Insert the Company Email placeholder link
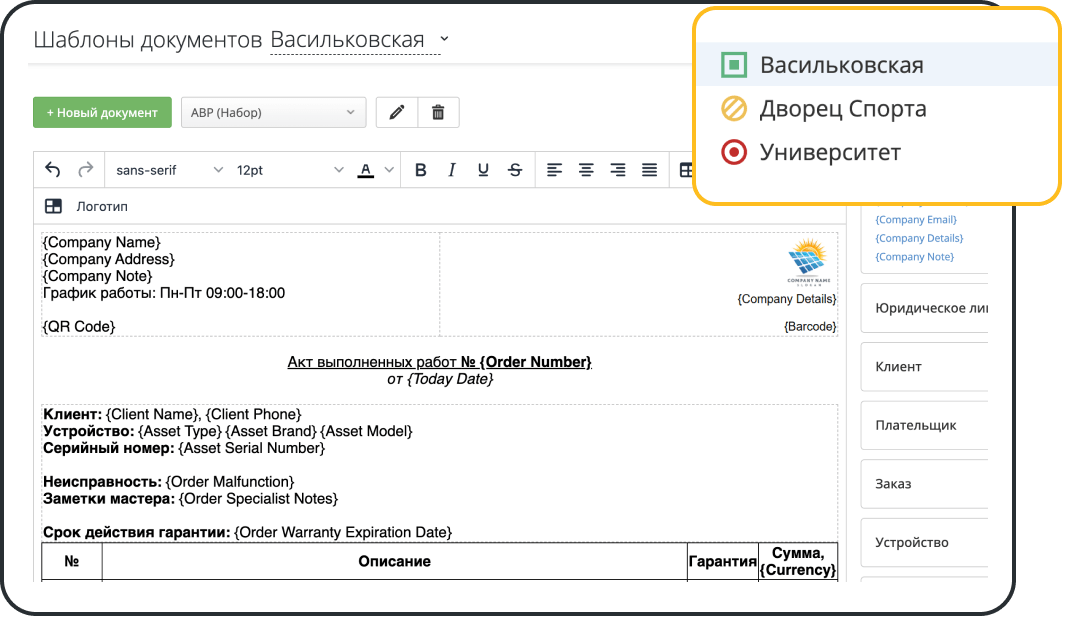This screenshot has width=1092, height=644. (x=917, y=219)
